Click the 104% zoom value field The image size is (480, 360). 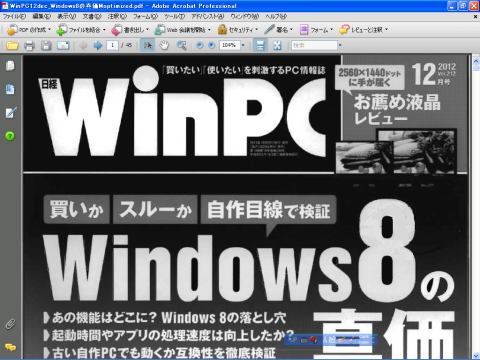pos(229,45)
